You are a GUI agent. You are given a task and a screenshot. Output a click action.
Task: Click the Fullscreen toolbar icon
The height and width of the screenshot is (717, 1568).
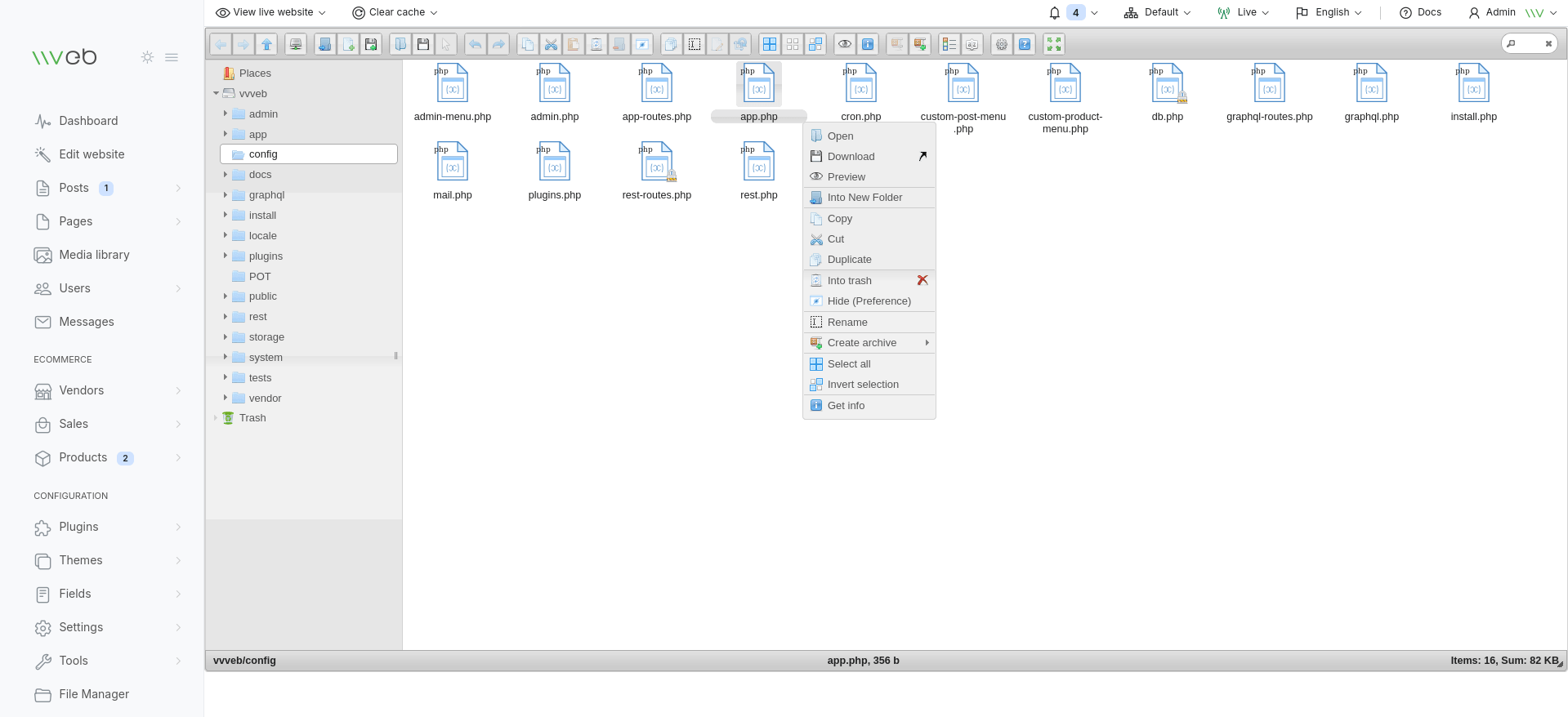pos(1054,44)
